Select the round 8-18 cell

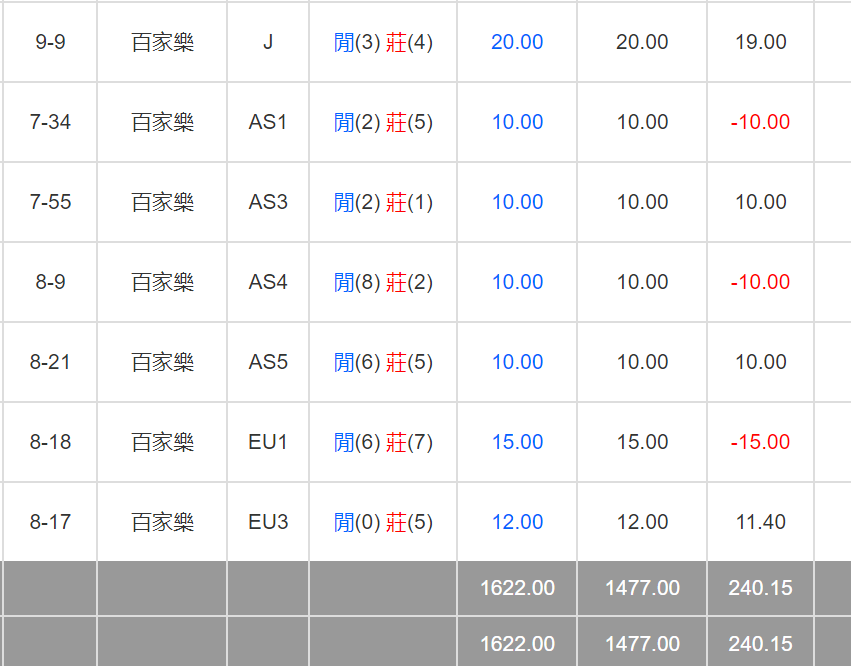click(50, 442)
